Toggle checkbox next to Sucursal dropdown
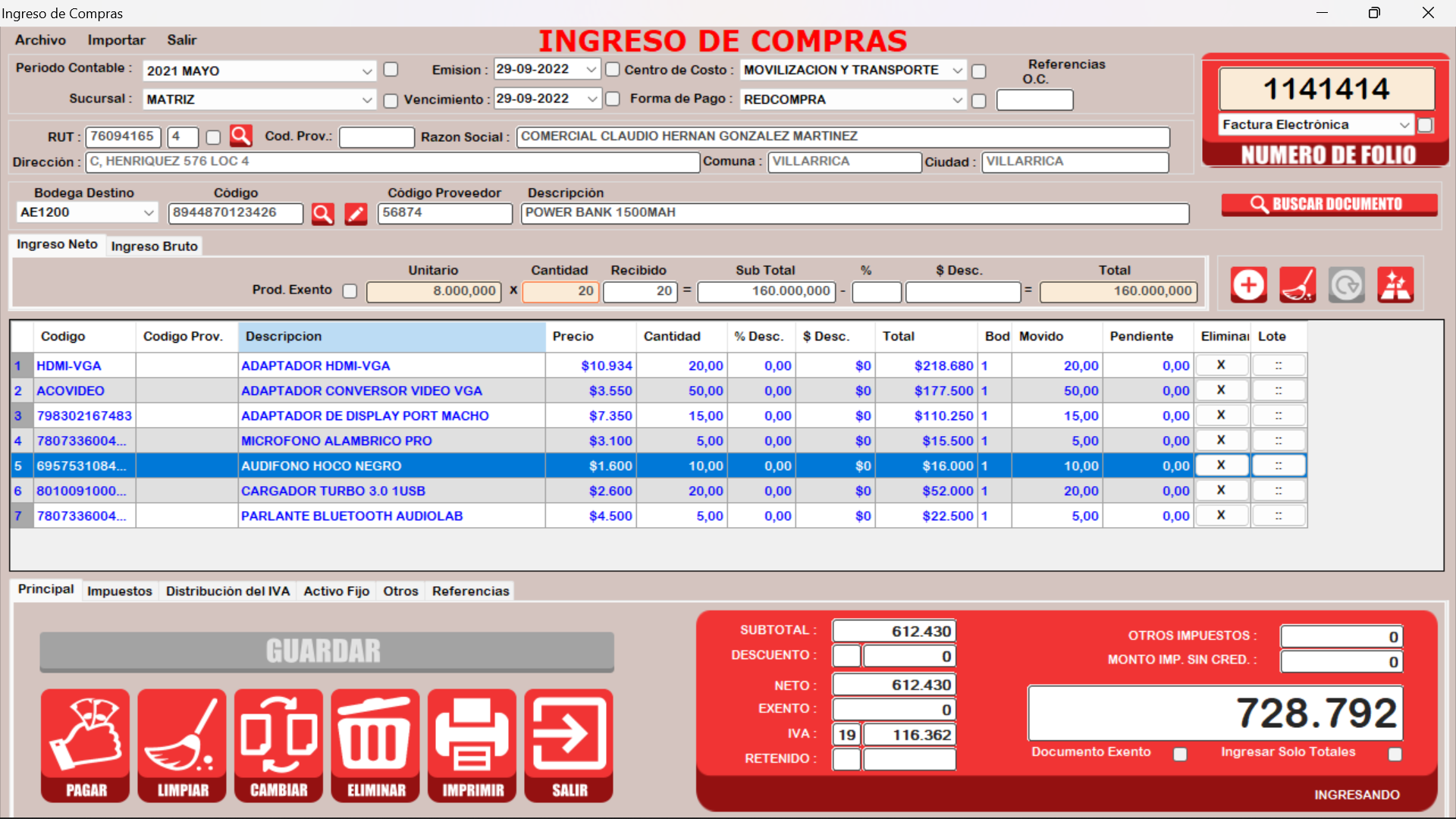This screenshot has height=819, width=1456. click(x=391, y=101)
